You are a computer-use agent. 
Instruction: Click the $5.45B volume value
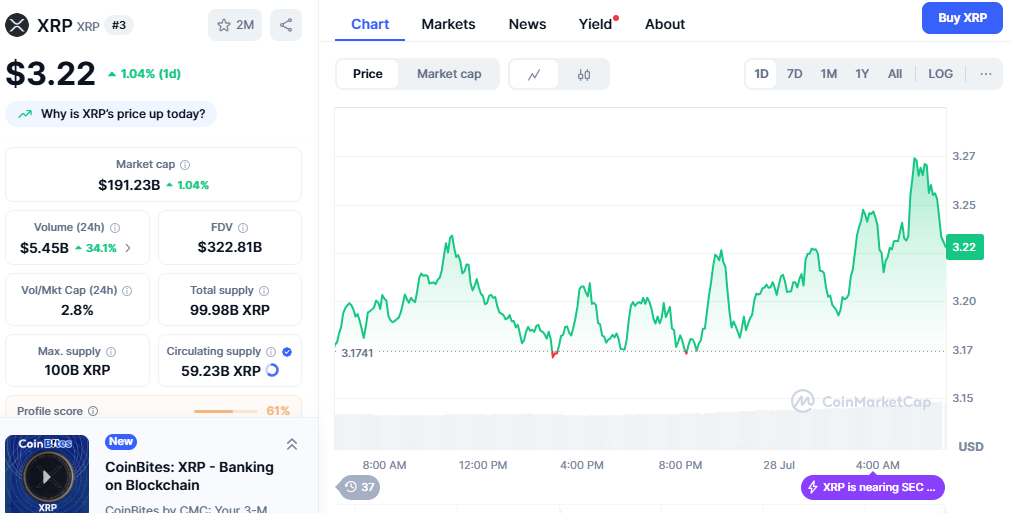point(44,248)
